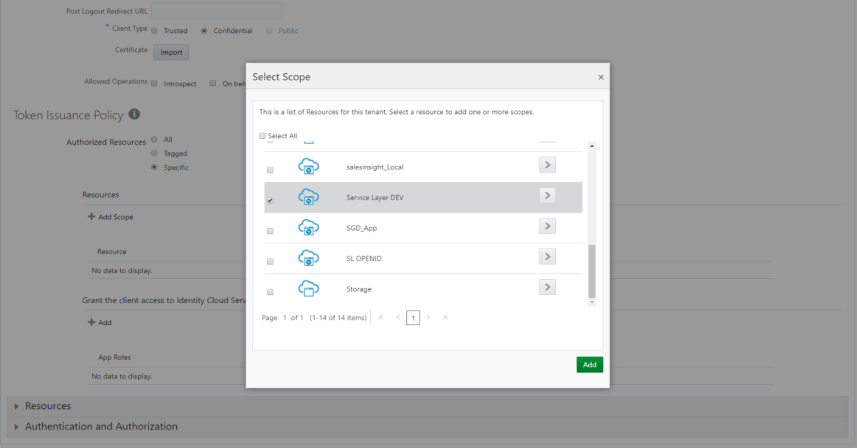Close the Select Scope dialog

(601, 77)
